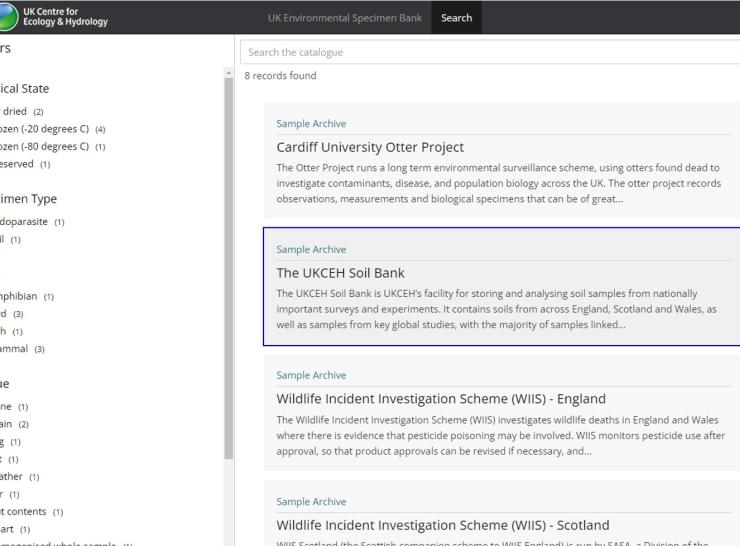Viewport: 740px width, 546px height.
Task: Click Sample Archive label above UKCEH Soil Bank
Action: [x=311, y=249]
